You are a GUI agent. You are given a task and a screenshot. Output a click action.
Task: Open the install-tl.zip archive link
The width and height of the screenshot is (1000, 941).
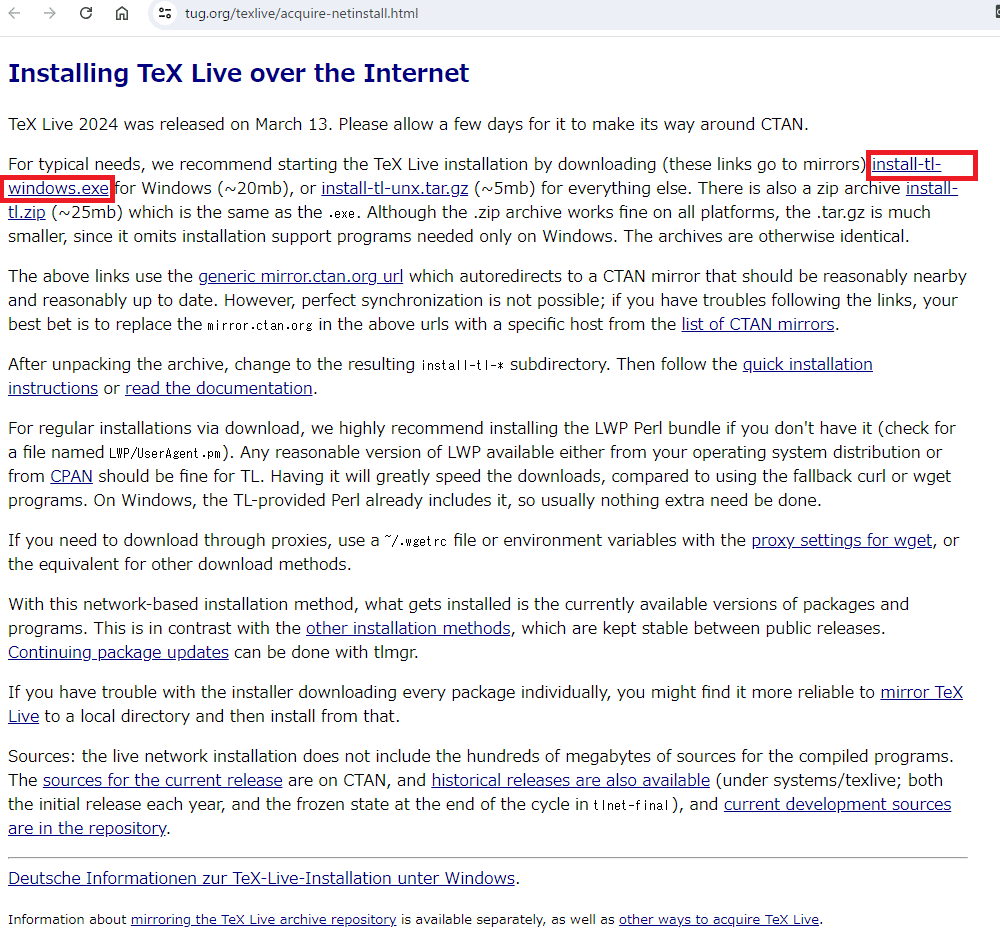(x=932, y=189)
